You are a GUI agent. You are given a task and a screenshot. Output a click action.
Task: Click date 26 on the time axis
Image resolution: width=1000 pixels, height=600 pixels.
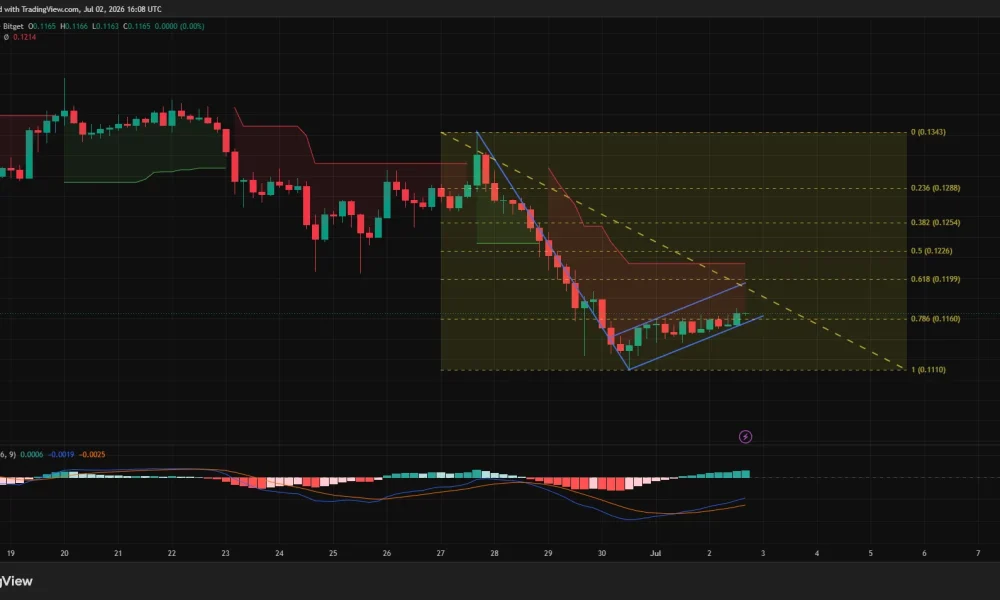tap(386, 553)
